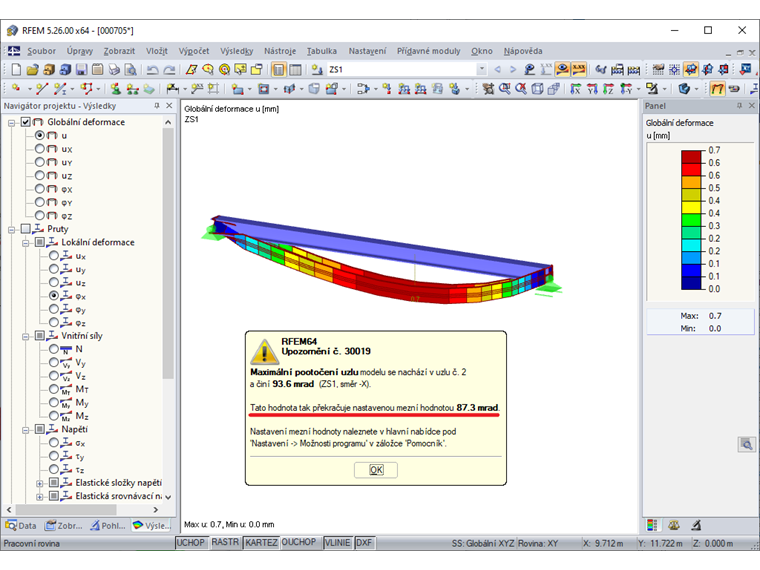Toggle Globální deformace checkbox
The height and width of the screenshot is (570, 760).
26,122
